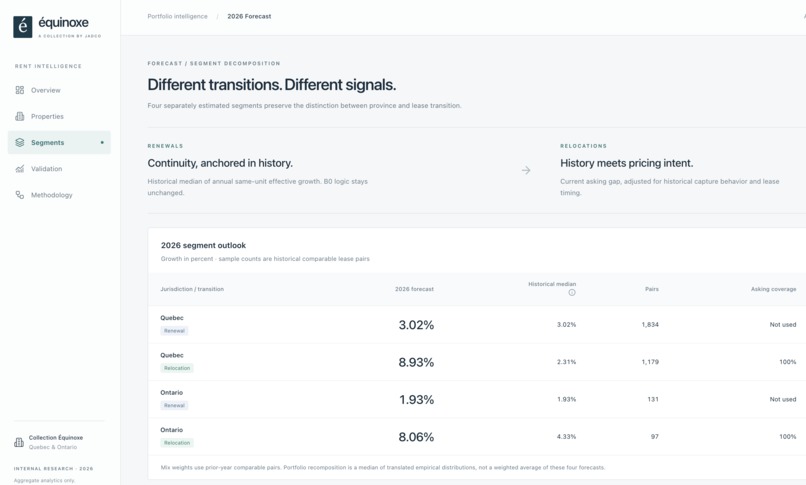Open the Methodology icon
This screenshot has height=485, width=806.
click(20, 195)
